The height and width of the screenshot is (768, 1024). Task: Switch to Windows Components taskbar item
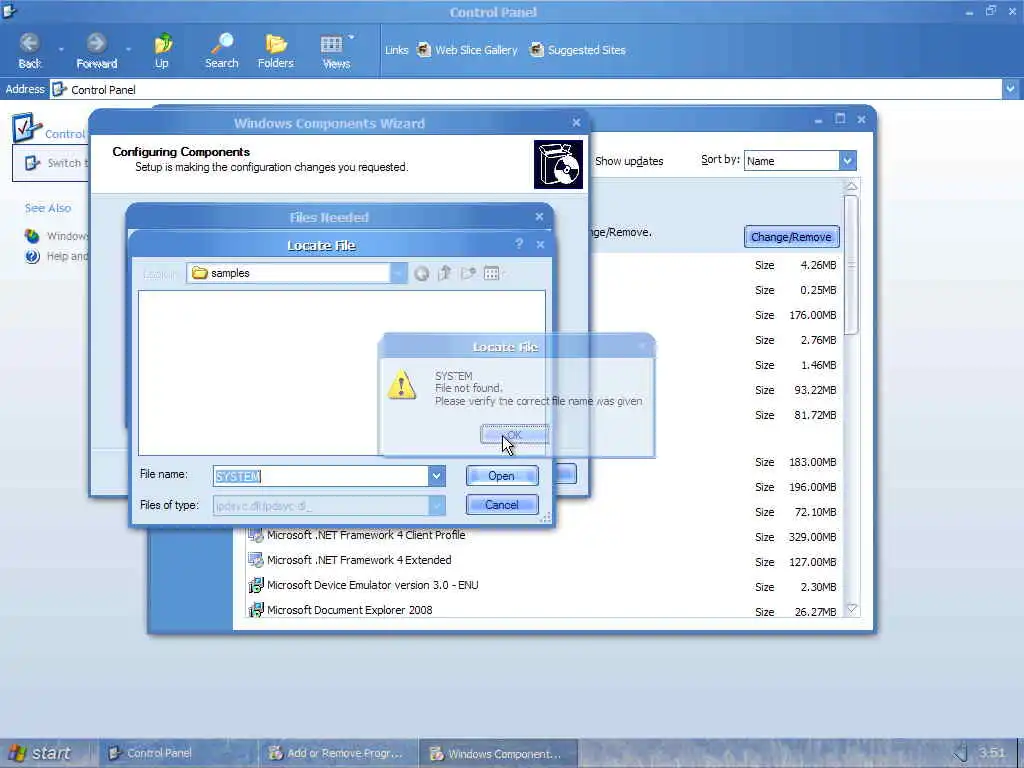(498, 753)
